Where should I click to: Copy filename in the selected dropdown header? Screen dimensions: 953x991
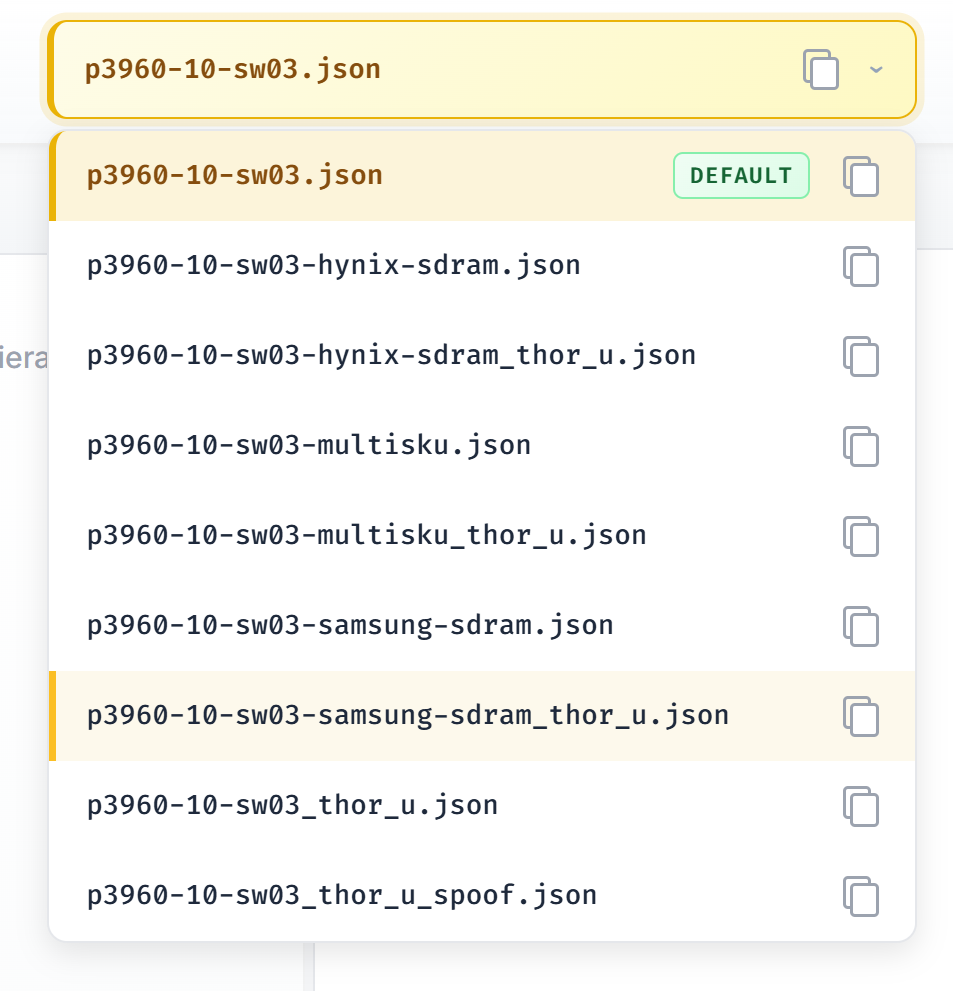coord(821,70)
